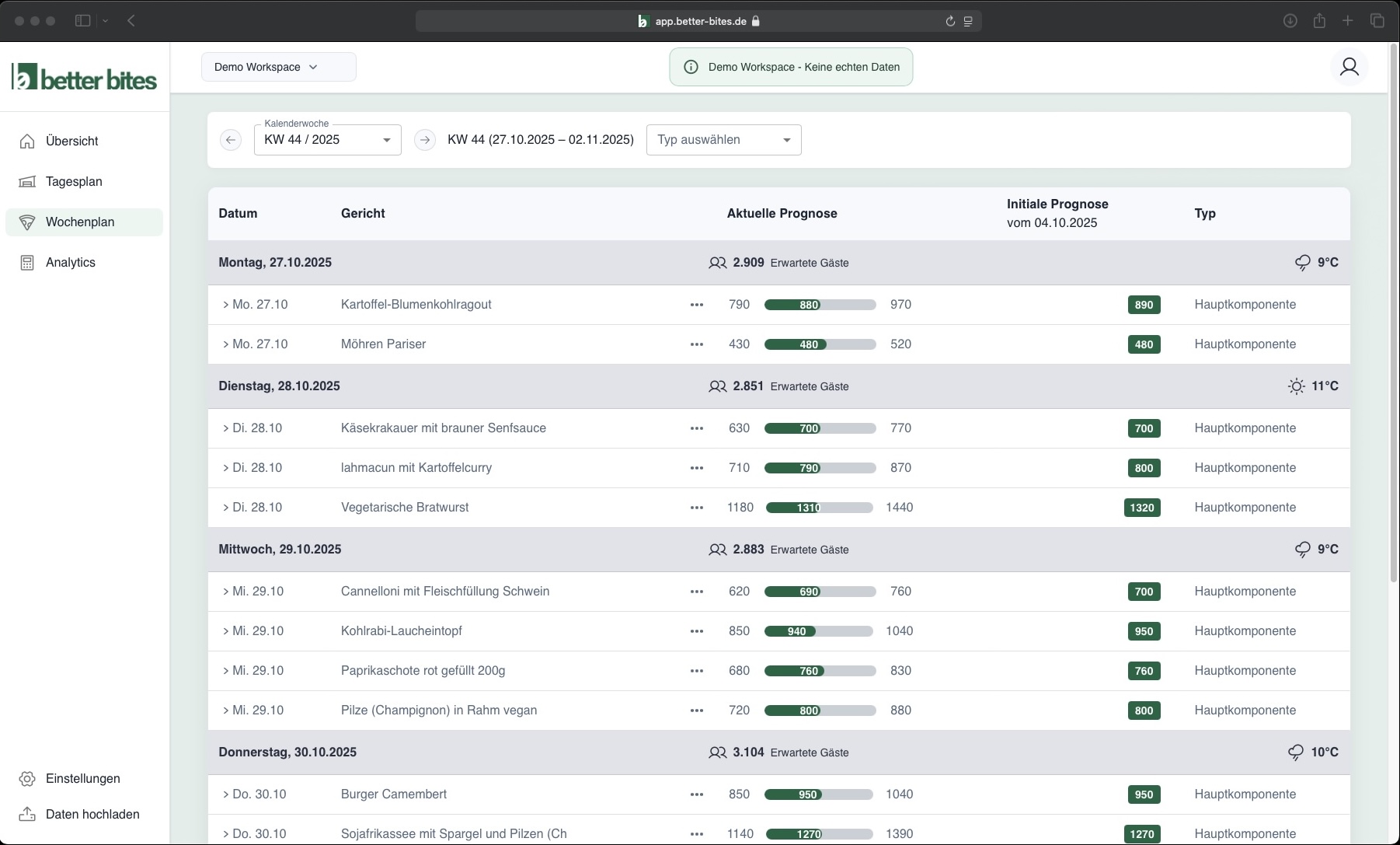Open the Kalenderwoche KW 44 / 2025 dropdown
1400x845 pixels.
327,140
